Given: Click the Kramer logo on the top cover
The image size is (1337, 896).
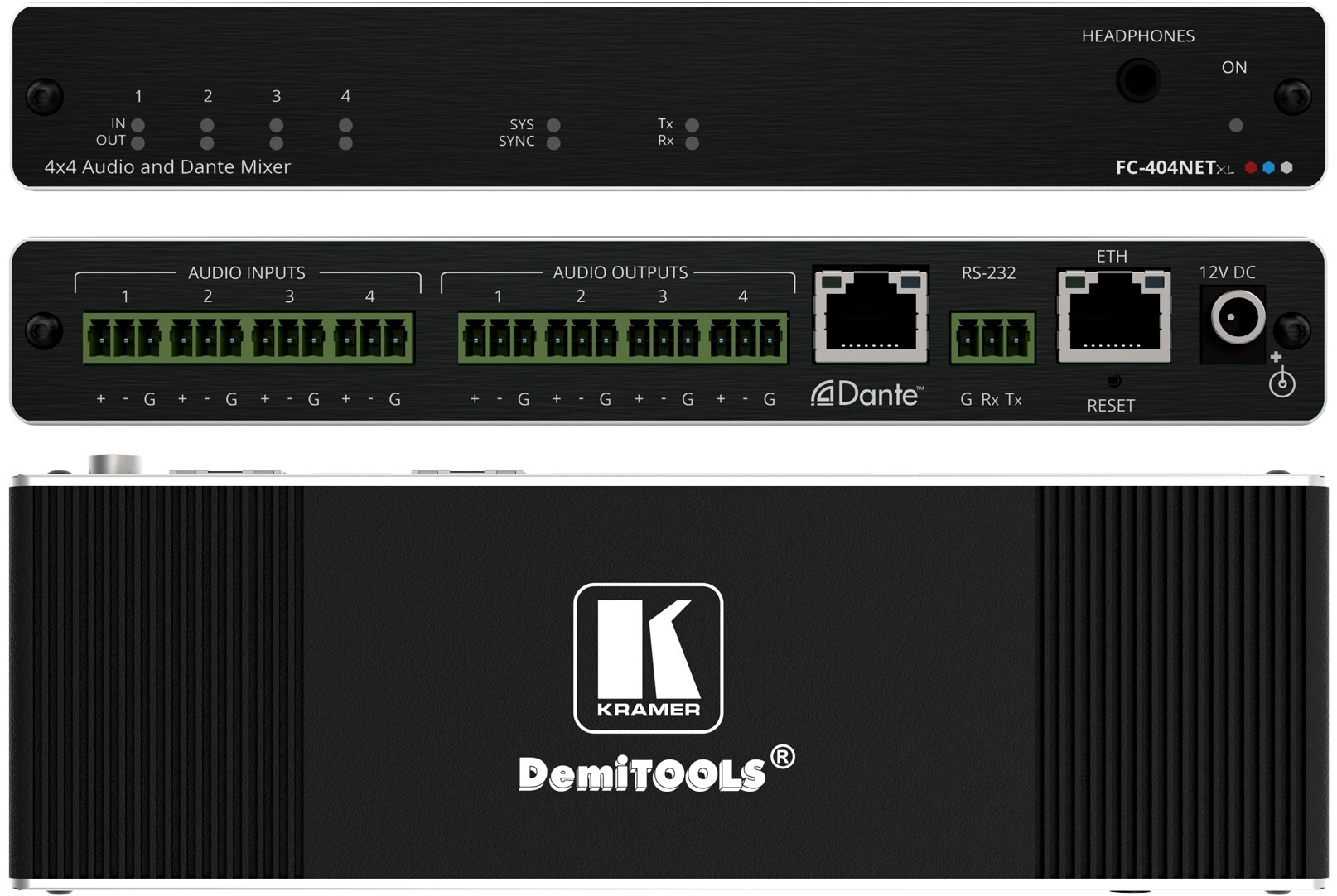Looking at the screenshot, I should pyautogui.click(x=648, y=658).
